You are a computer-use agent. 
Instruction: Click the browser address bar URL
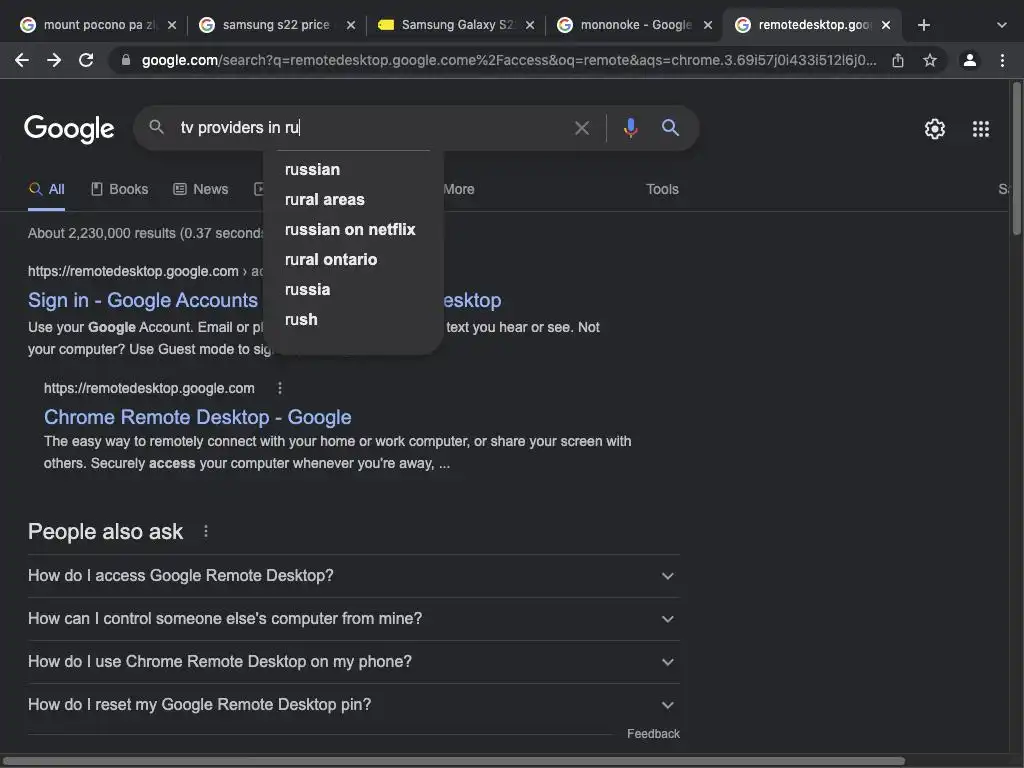point(508,60)
